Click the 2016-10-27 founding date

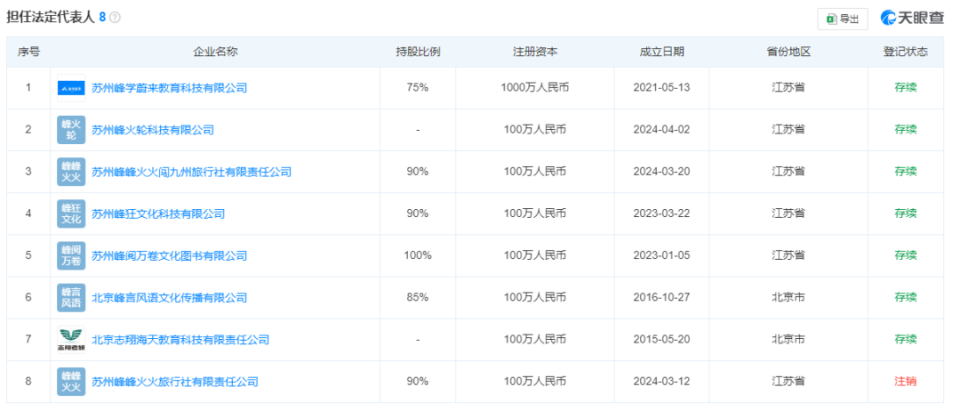(662, 298)
